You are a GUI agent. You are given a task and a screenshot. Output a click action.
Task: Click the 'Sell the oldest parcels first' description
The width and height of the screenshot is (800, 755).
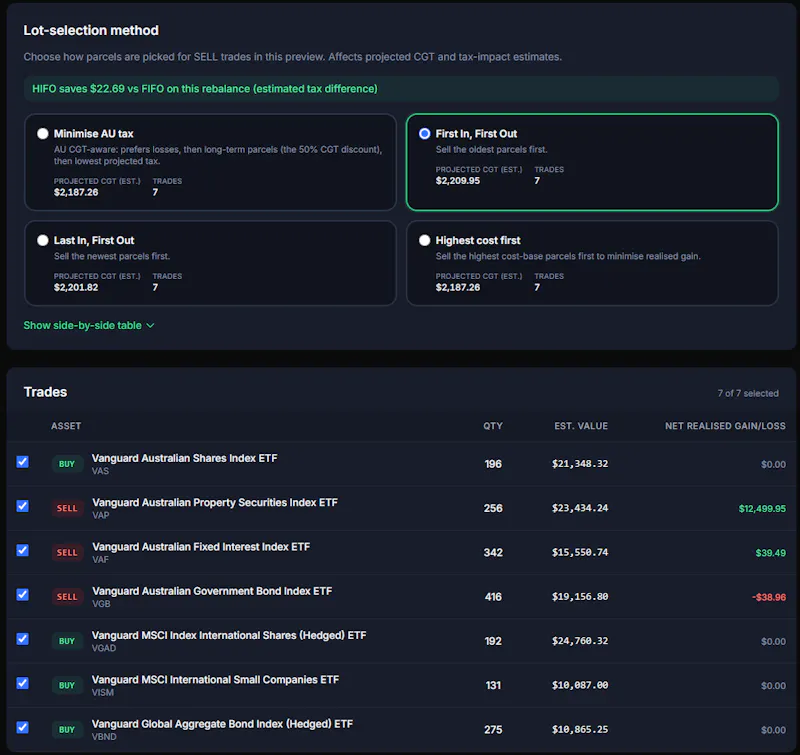point(491,149)
